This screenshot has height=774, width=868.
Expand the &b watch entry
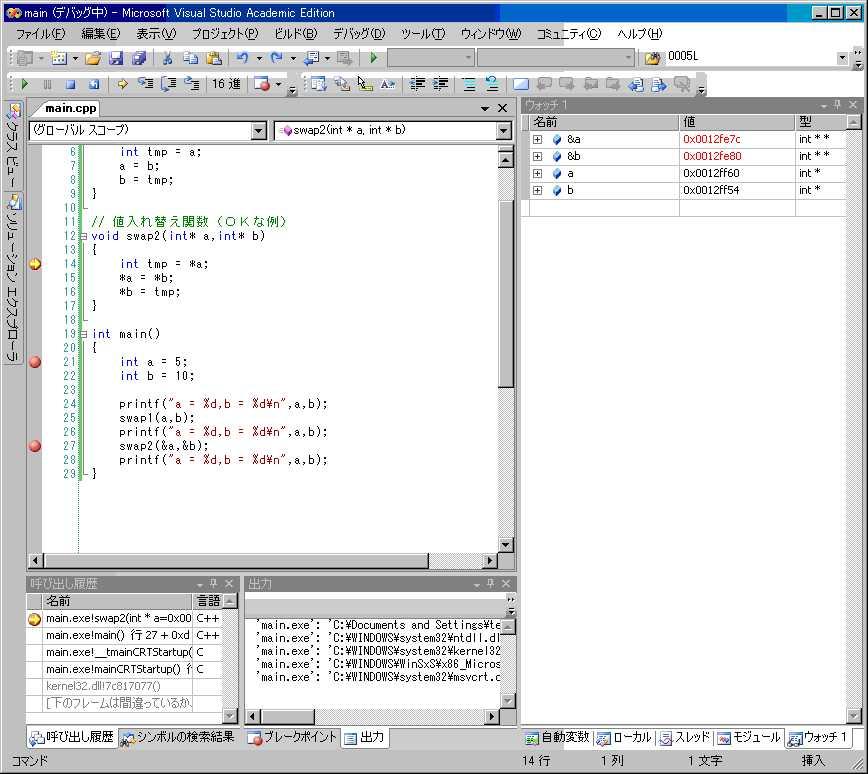538,157
